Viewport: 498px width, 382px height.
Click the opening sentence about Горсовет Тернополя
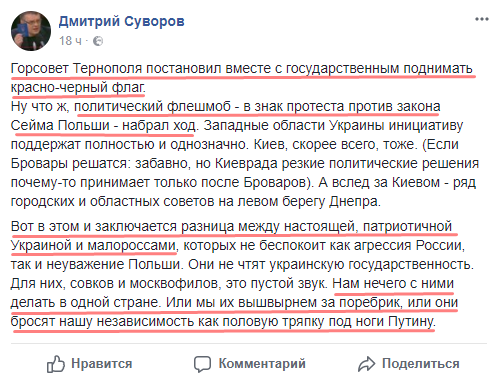coord(242,78)
